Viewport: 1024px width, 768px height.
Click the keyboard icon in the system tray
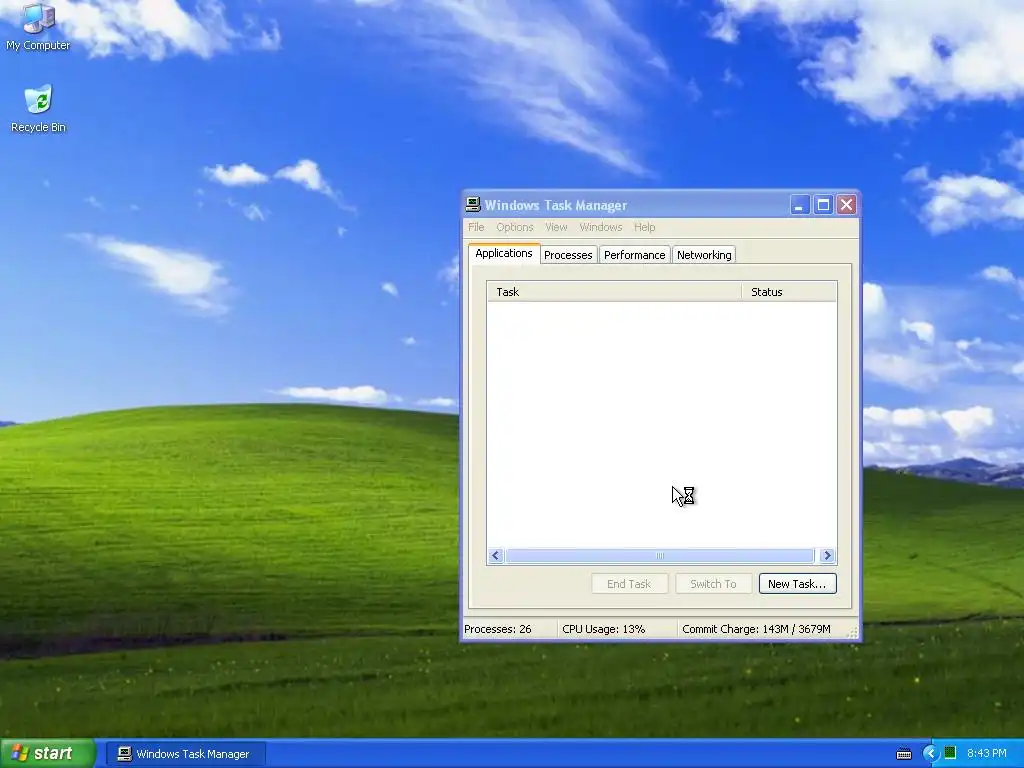904,754
